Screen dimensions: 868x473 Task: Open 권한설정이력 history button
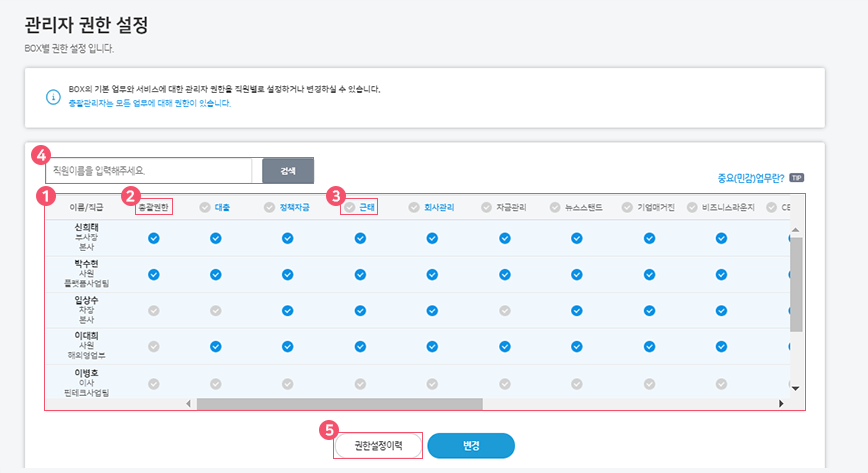tap(378, 446)
